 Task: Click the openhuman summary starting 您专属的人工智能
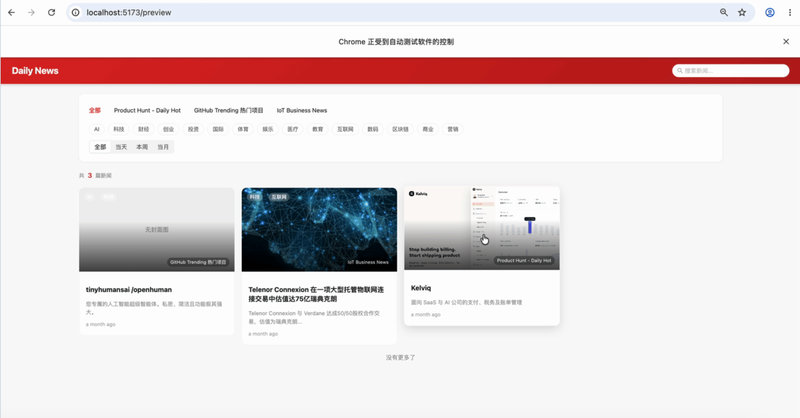tap(154, 308)
